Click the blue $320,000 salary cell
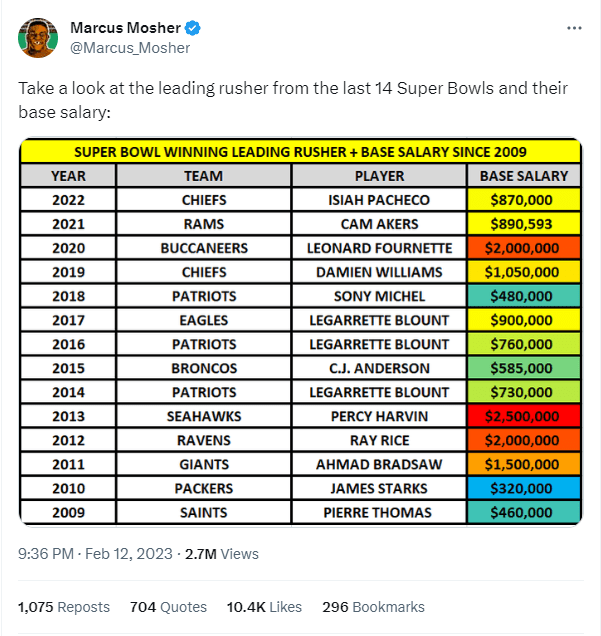The width and height of the screenshot is (601, 636). point(523,488)
